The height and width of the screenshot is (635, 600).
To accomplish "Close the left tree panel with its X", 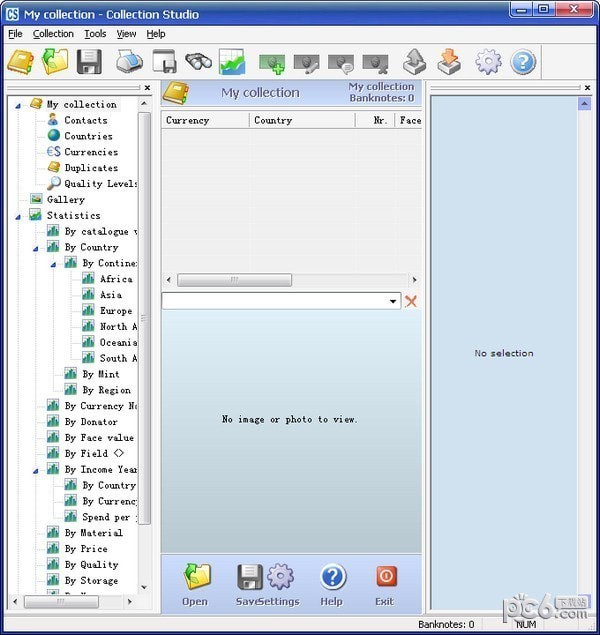I will point(147,87).
